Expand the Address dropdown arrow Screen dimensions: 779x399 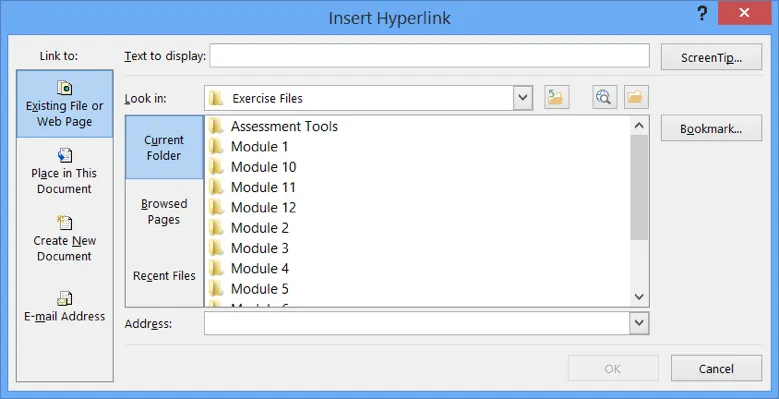(639, 323)
